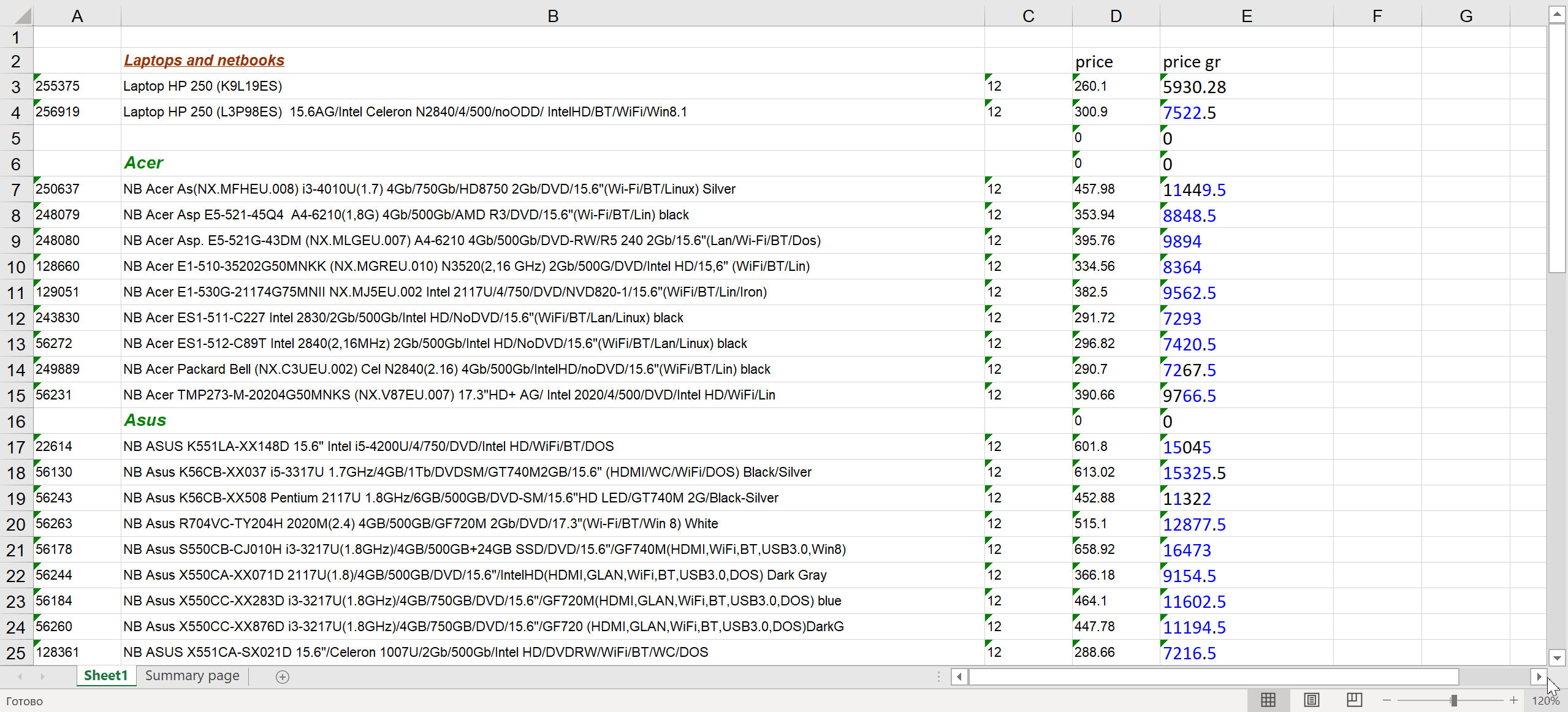This screenshot has height=712, width=1568.
Task: Click horizontal scrollbar right arrow
Action: coord(1539,676)
